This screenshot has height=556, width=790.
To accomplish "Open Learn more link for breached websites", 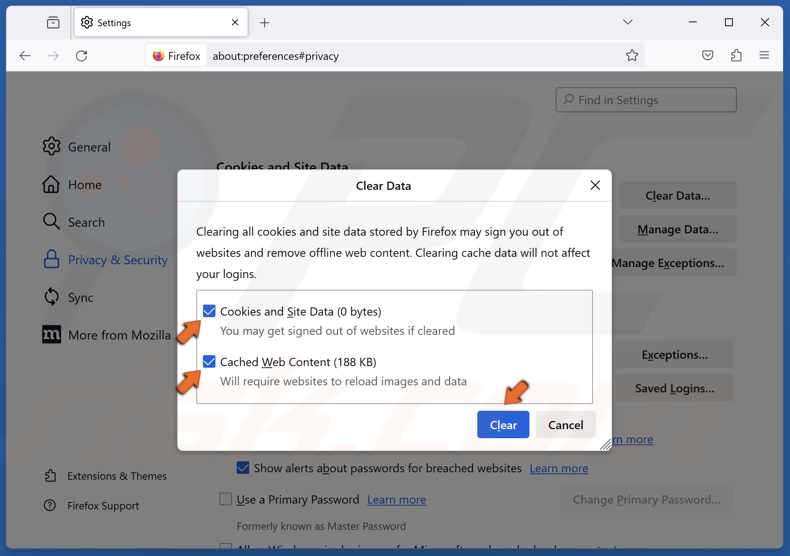I will tap(559, 468).
